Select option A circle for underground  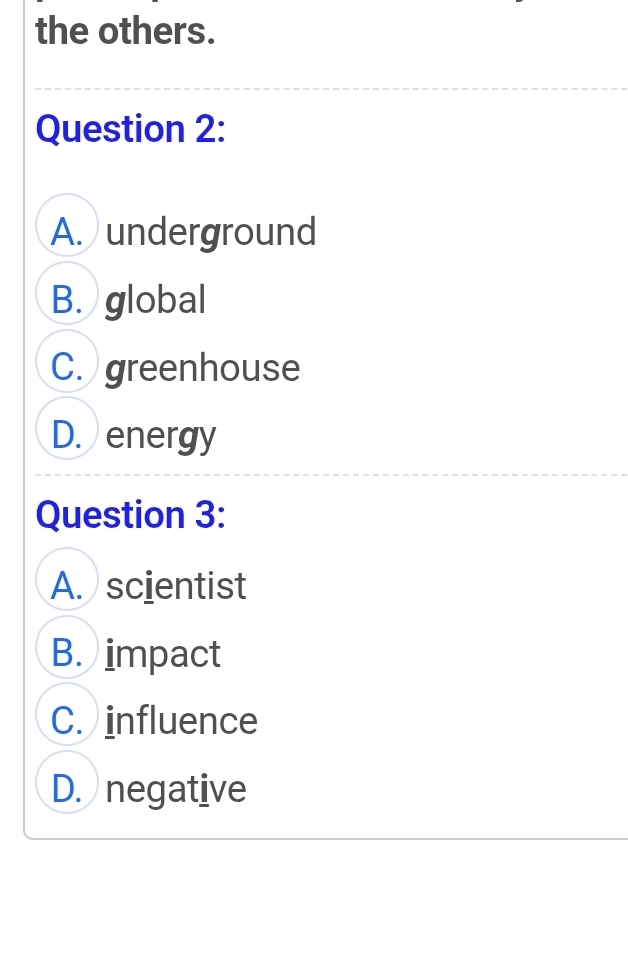67,230
